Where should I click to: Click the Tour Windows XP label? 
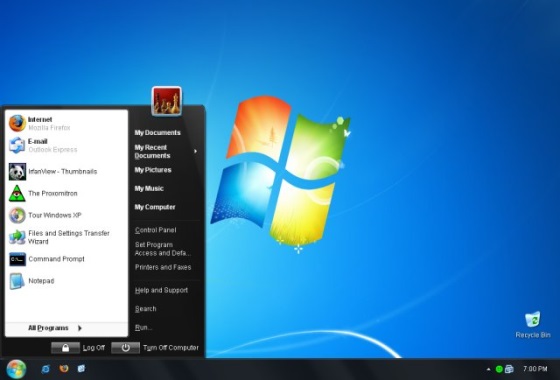click(55, 215)
